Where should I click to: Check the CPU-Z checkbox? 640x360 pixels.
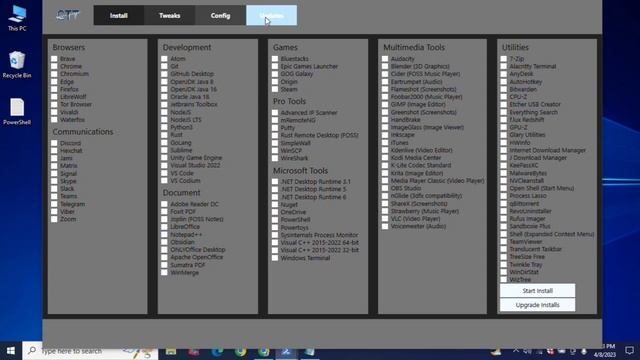504,97
